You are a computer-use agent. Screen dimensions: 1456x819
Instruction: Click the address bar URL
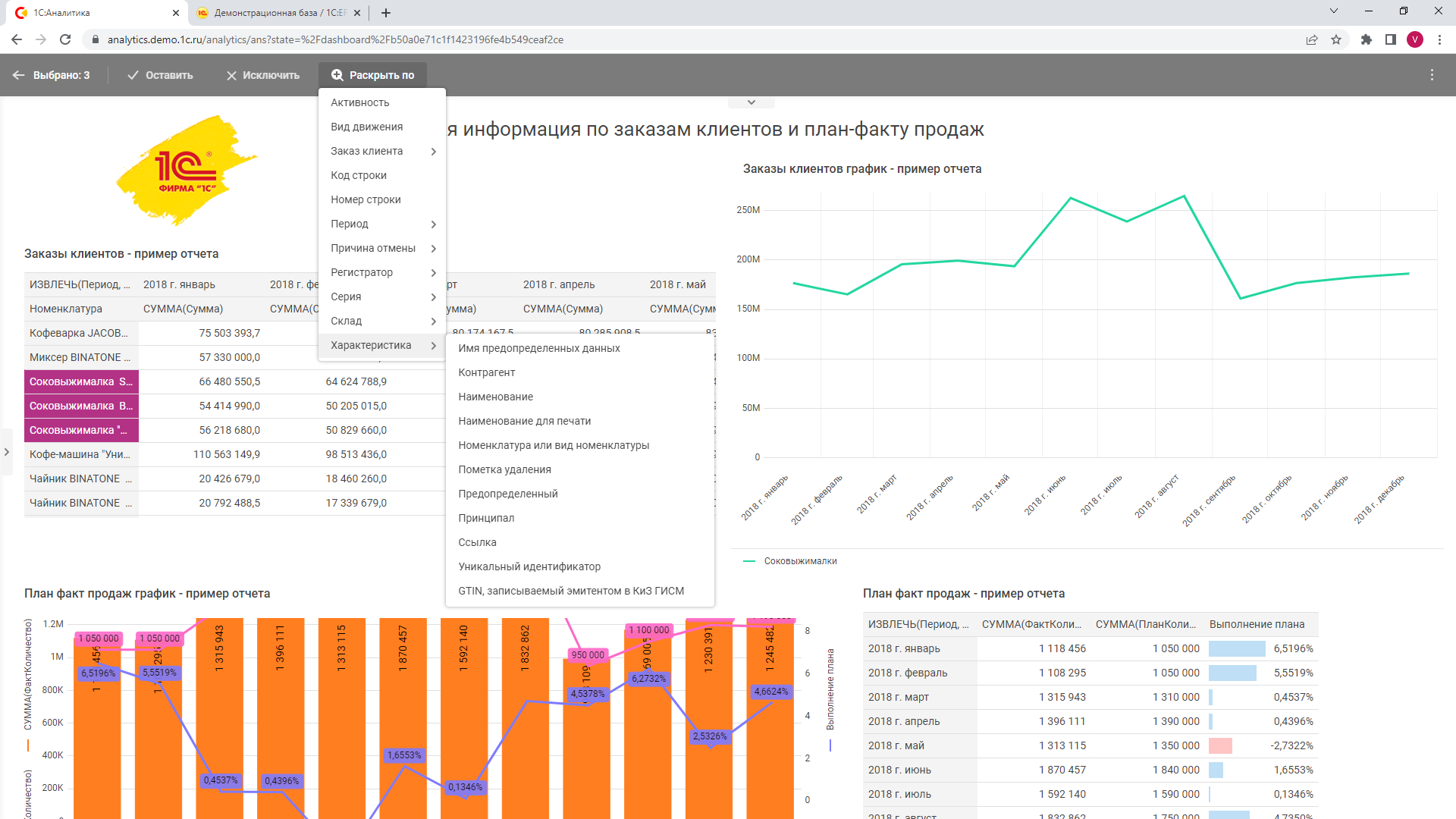[335, 39]
